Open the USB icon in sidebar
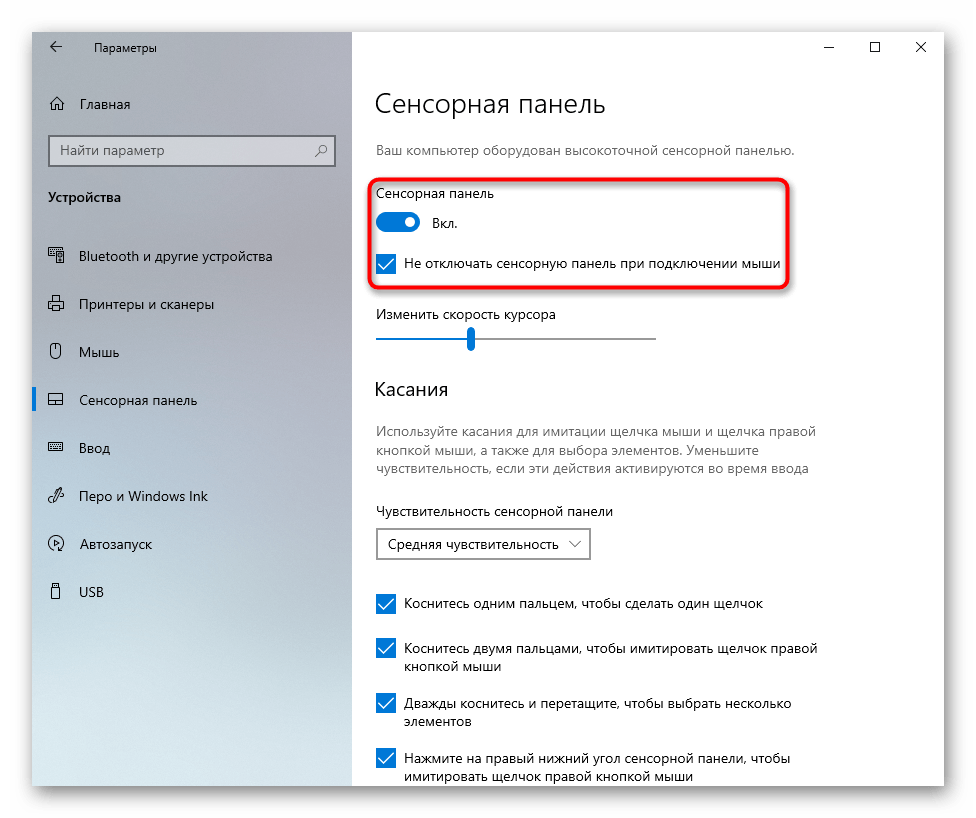The width and height of the screenshot is (976, 818). 55,591
